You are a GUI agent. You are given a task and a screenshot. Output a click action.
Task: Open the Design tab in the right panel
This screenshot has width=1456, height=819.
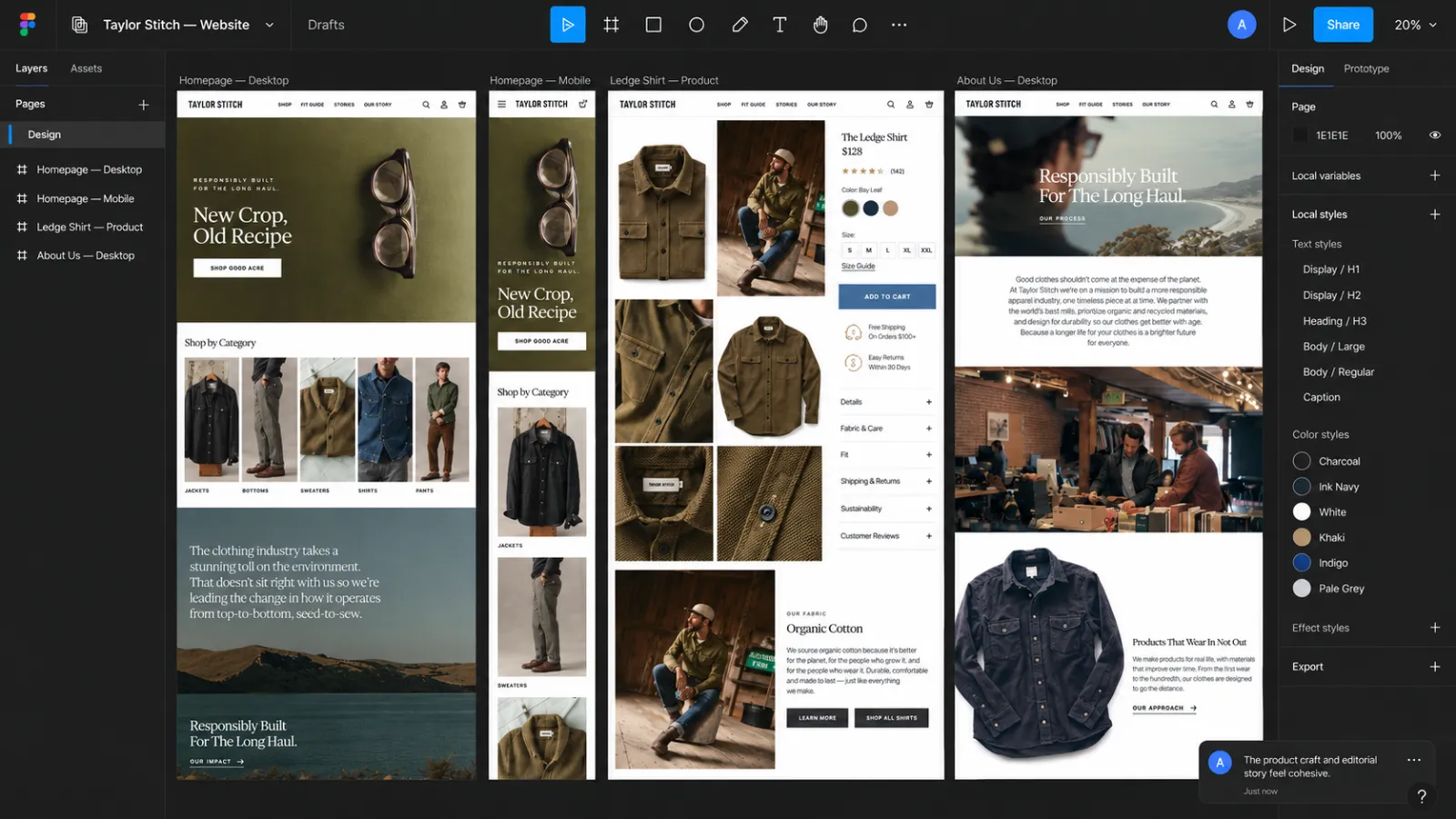[x=1308, y=68]
